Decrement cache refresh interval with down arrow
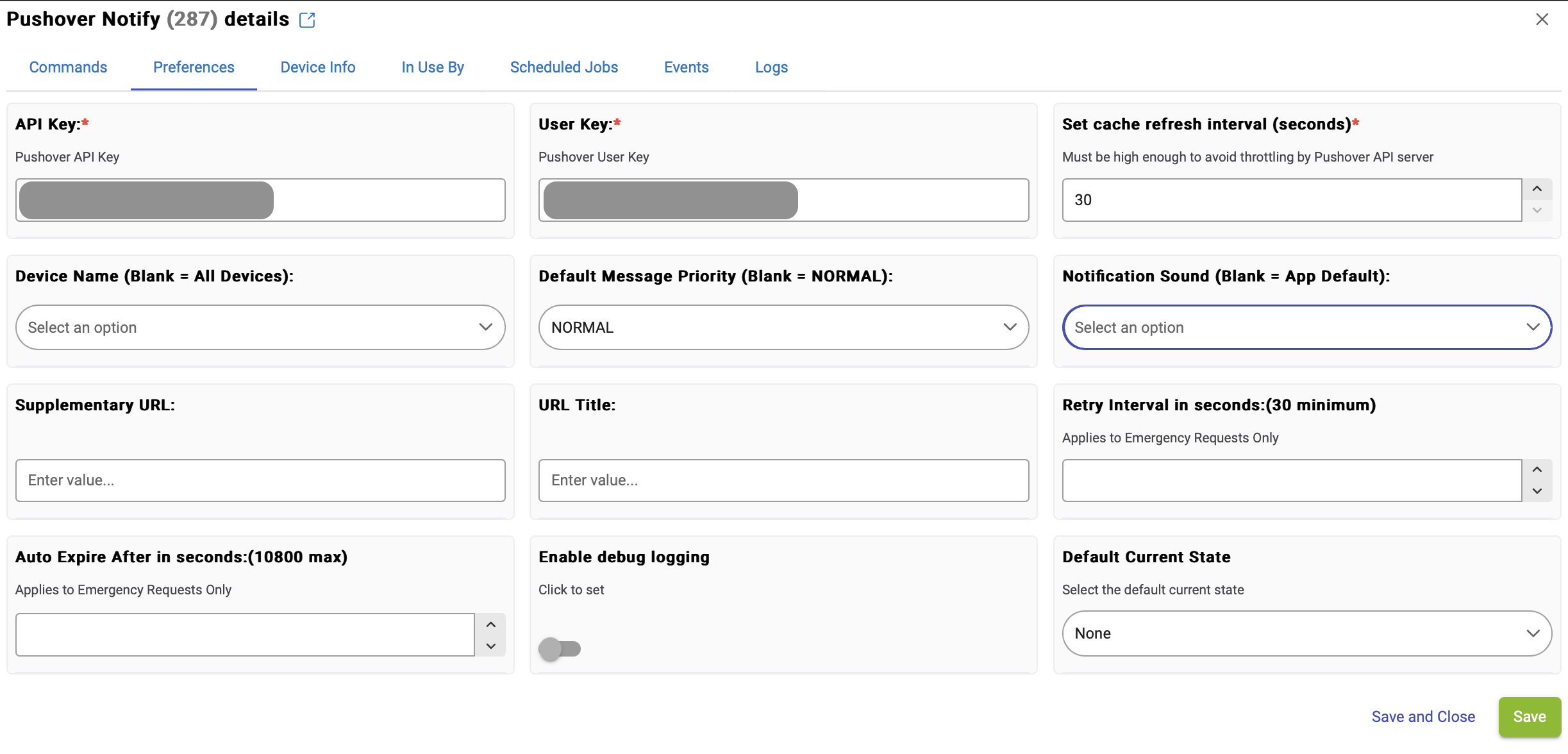Screen dimensions: 1568x754 [x=1537, y=210]
